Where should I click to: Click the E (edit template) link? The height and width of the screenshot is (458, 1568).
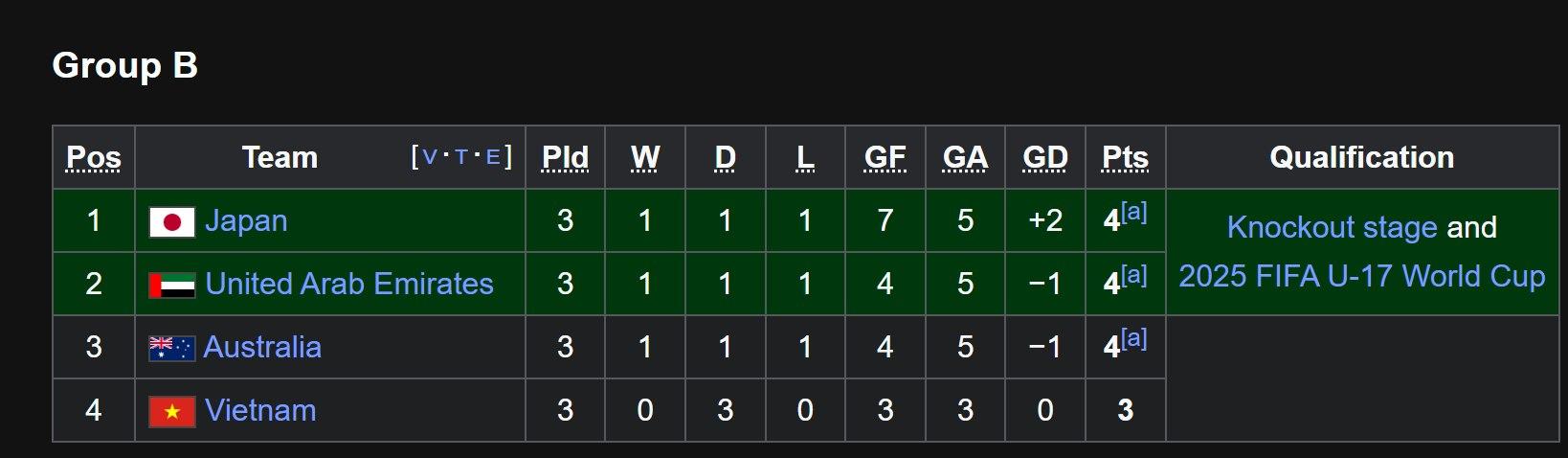(493, 157)
